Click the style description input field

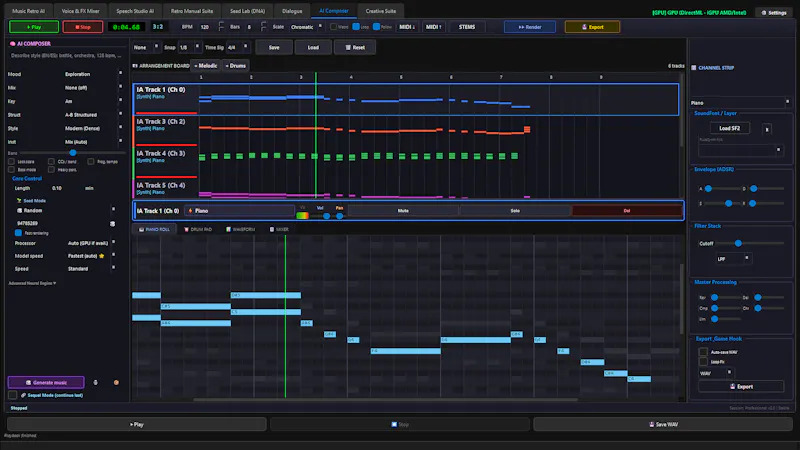tap(66, 56)
